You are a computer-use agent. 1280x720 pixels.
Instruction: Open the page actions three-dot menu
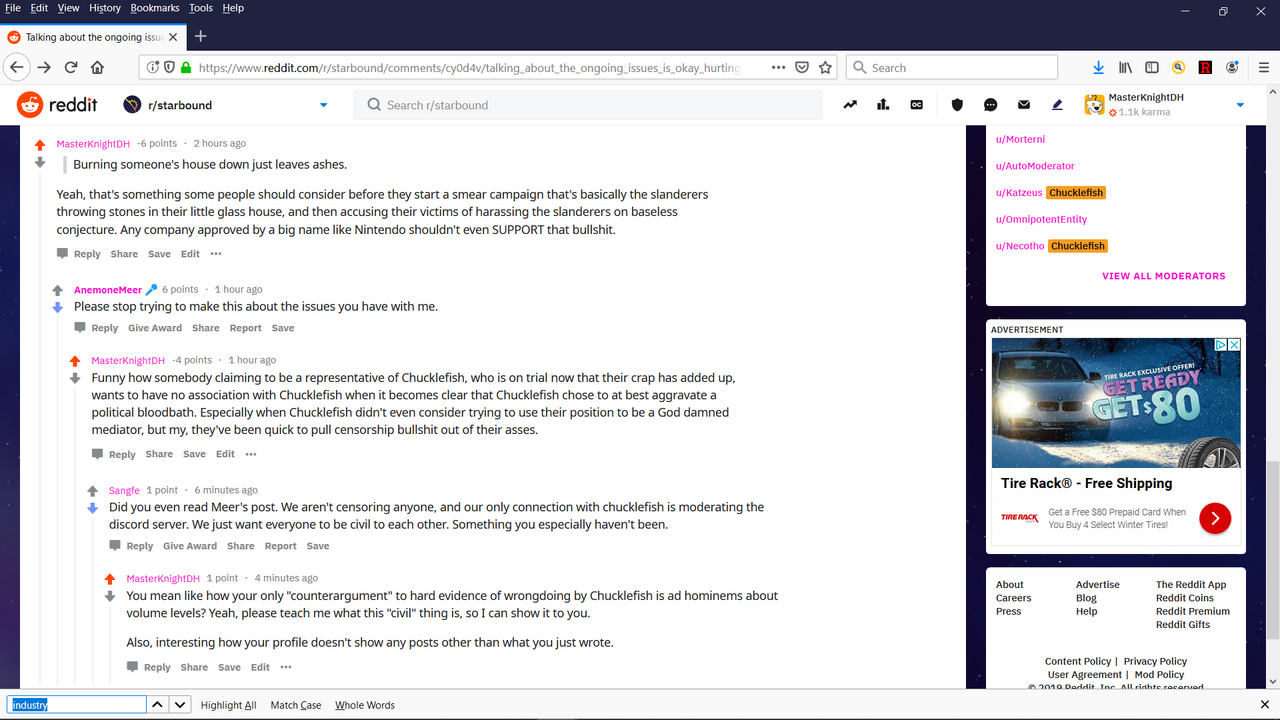click(x=778, y=67)
